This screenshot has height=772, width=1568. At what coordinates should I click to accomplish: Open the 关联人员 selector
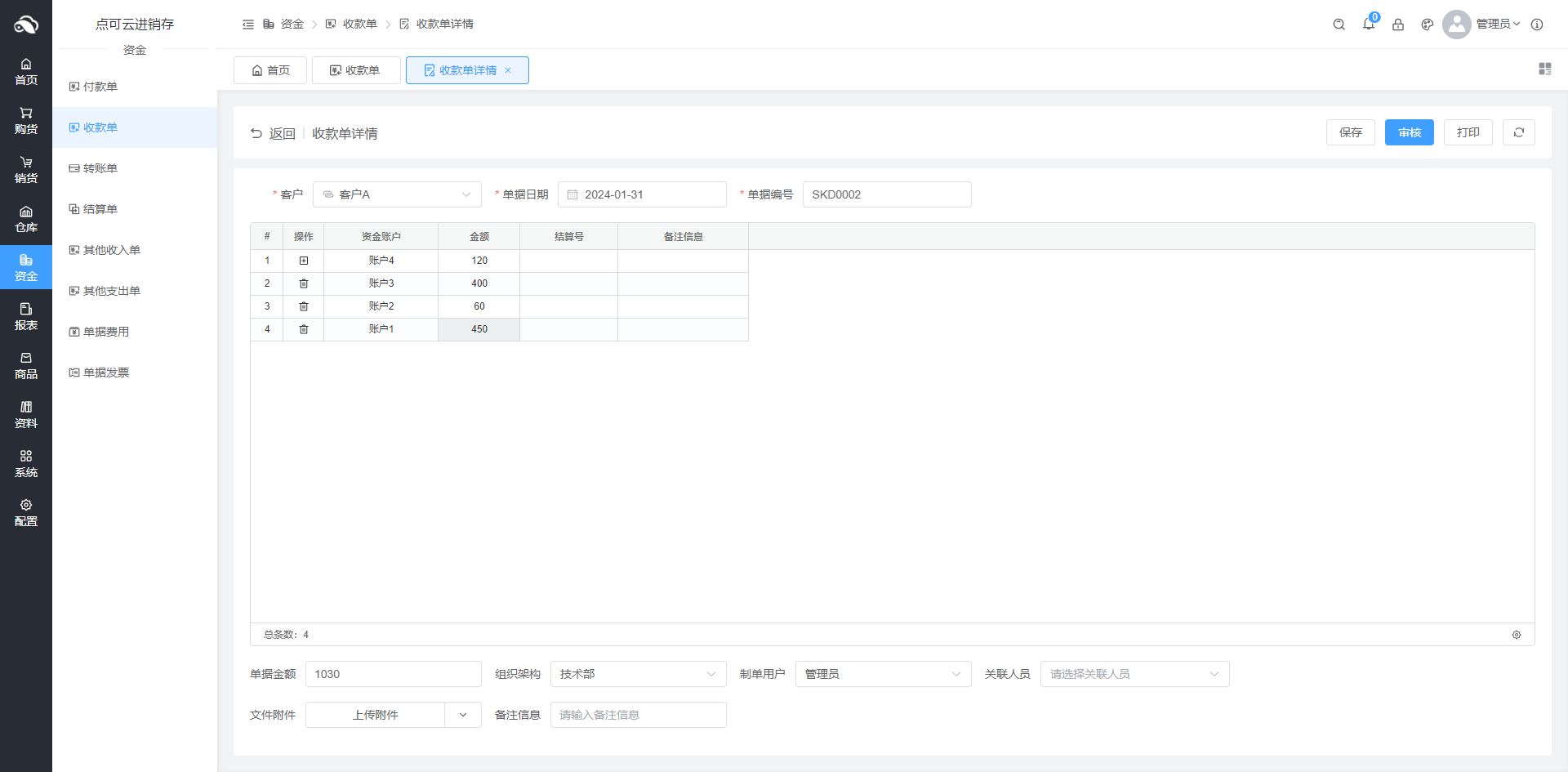pyautogui.click(x=1134, y=674)
